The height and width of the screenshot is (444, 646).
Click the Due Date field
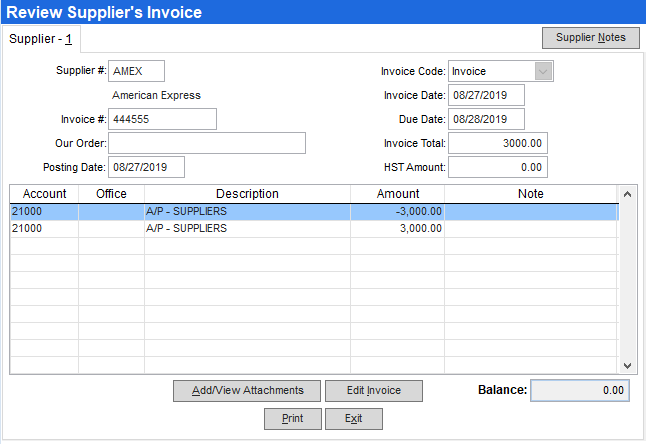486,119
